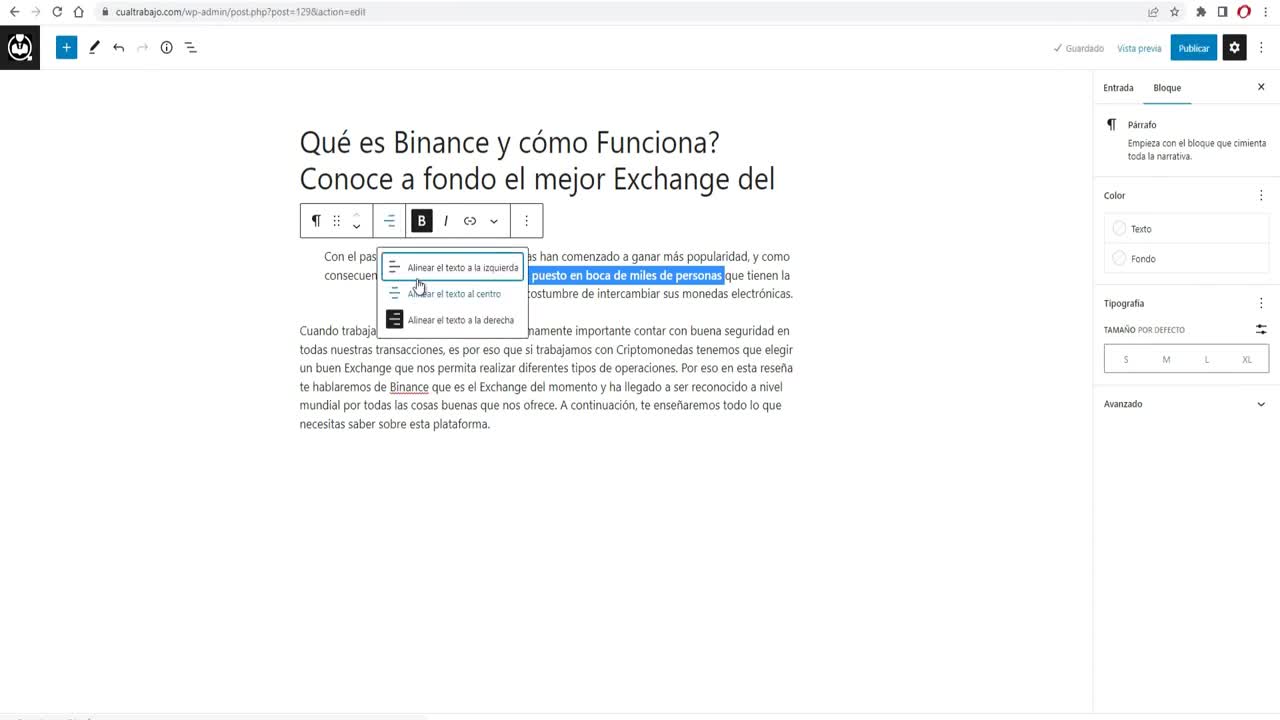Open document details info icon
Image resolution: width=1280 pixels, height=720 pixels.
coord(166,47)
